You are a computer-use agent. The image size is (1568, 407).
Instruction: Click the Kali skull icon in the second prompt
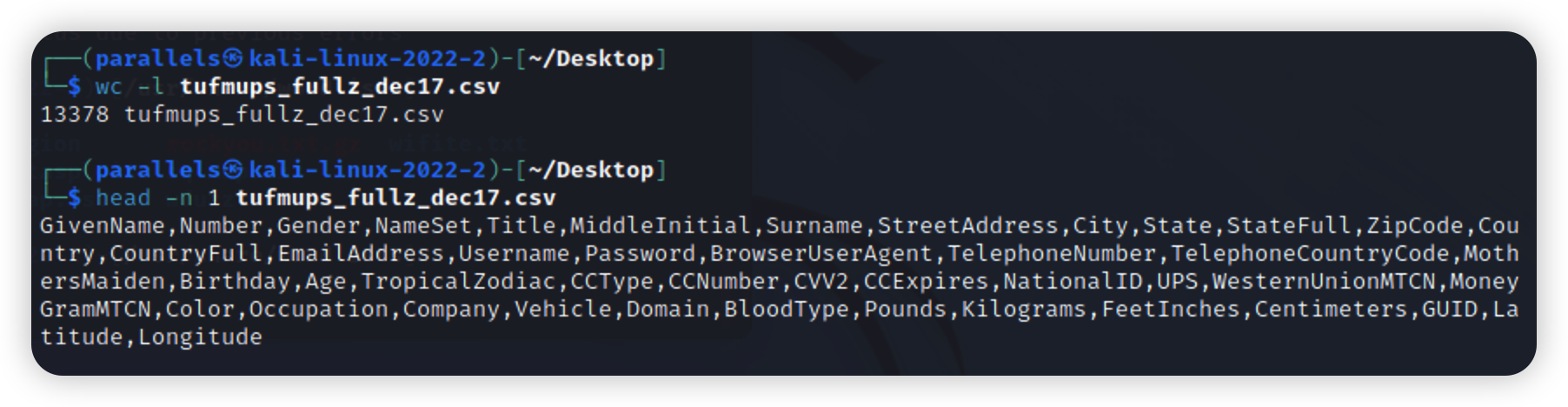click(233, 170)
